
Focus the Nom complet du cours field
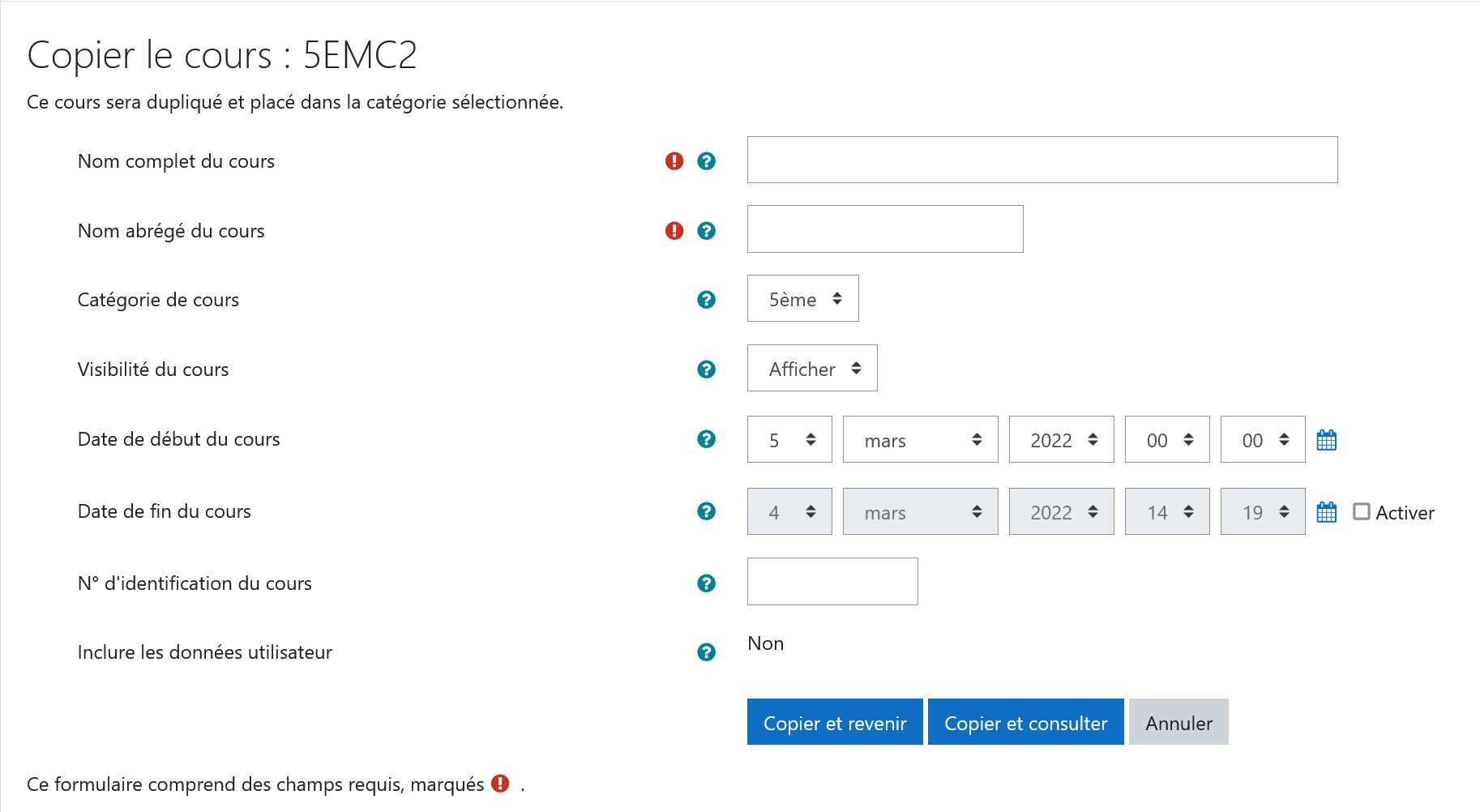pyautogui.click(x=1042, y=160)
